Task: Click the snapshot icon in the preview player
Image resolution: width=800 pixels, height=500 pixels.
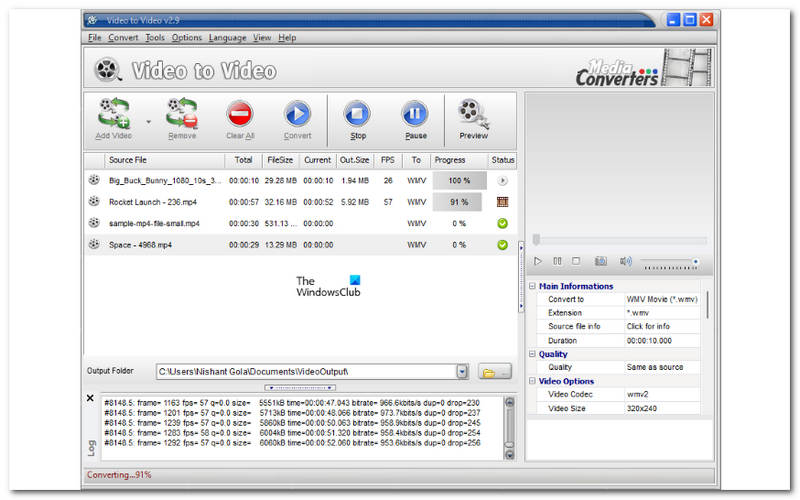Action: 601,261
